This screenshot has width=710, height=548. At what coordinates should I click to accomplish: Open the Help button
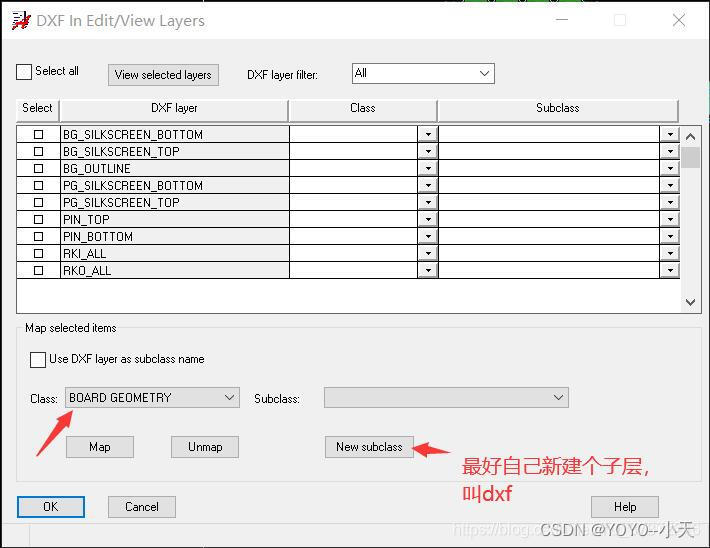coord(625,507)
